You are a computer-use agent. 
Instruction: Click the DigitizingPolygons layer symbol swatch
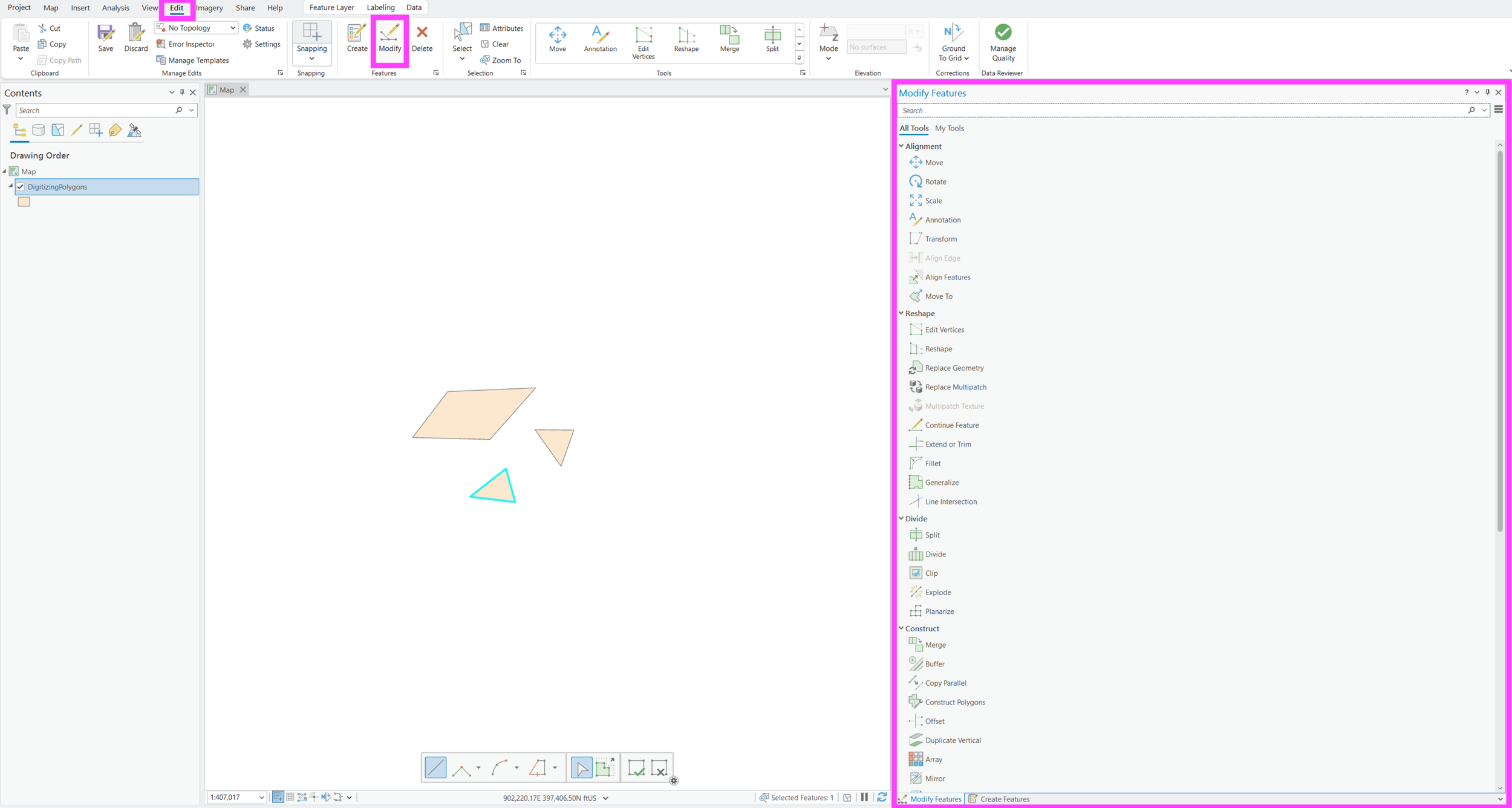click(x=24, y=202)
